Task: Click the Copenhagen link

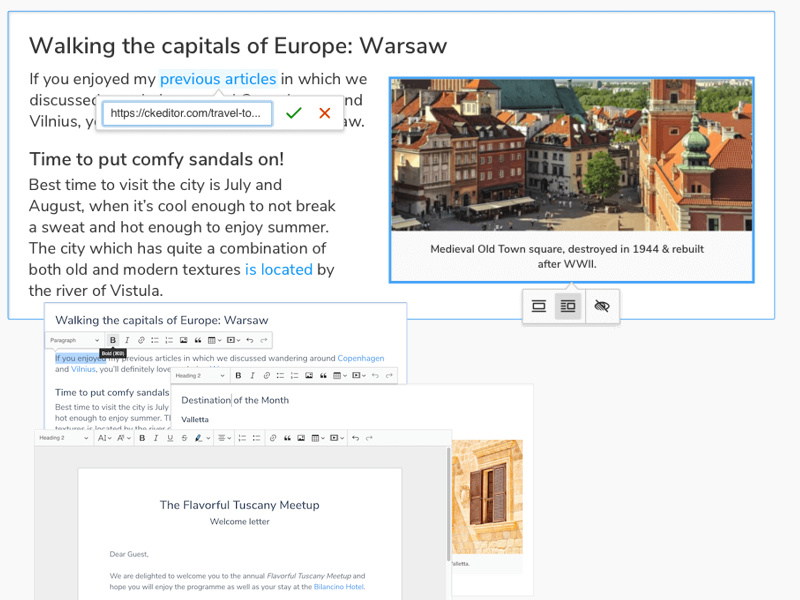Action: (361, 358)
